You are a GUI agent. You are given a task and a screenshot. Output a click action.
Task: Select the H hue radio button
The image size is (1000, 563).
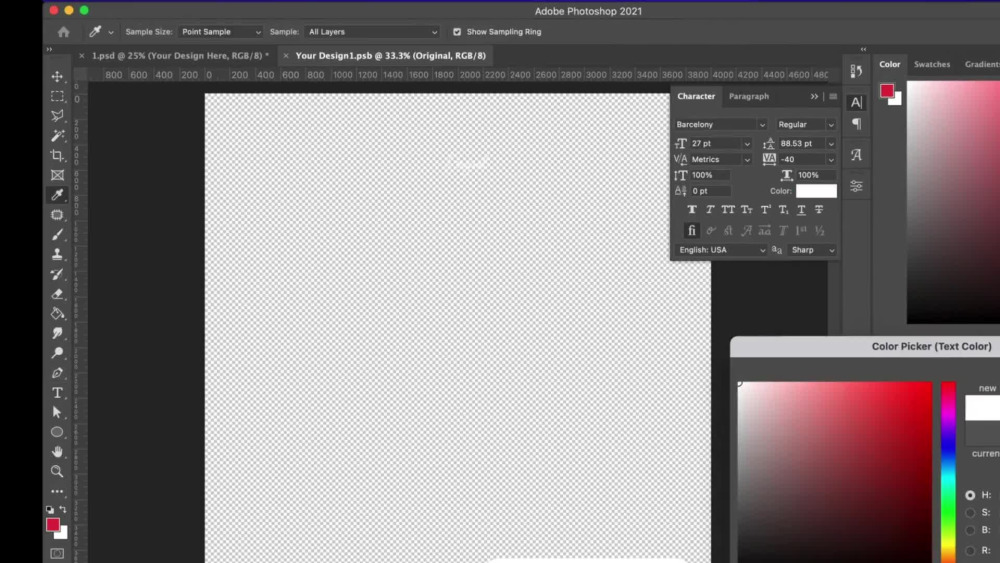[970, 495]
